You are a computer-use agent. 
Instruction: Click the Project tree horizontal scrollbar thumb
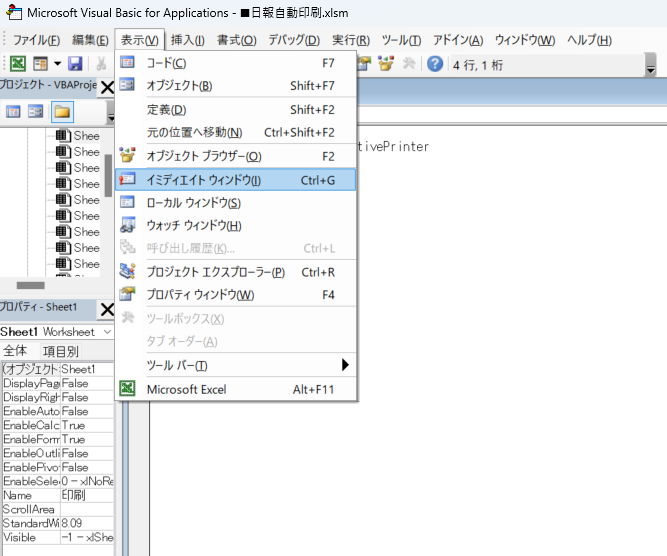31,285
